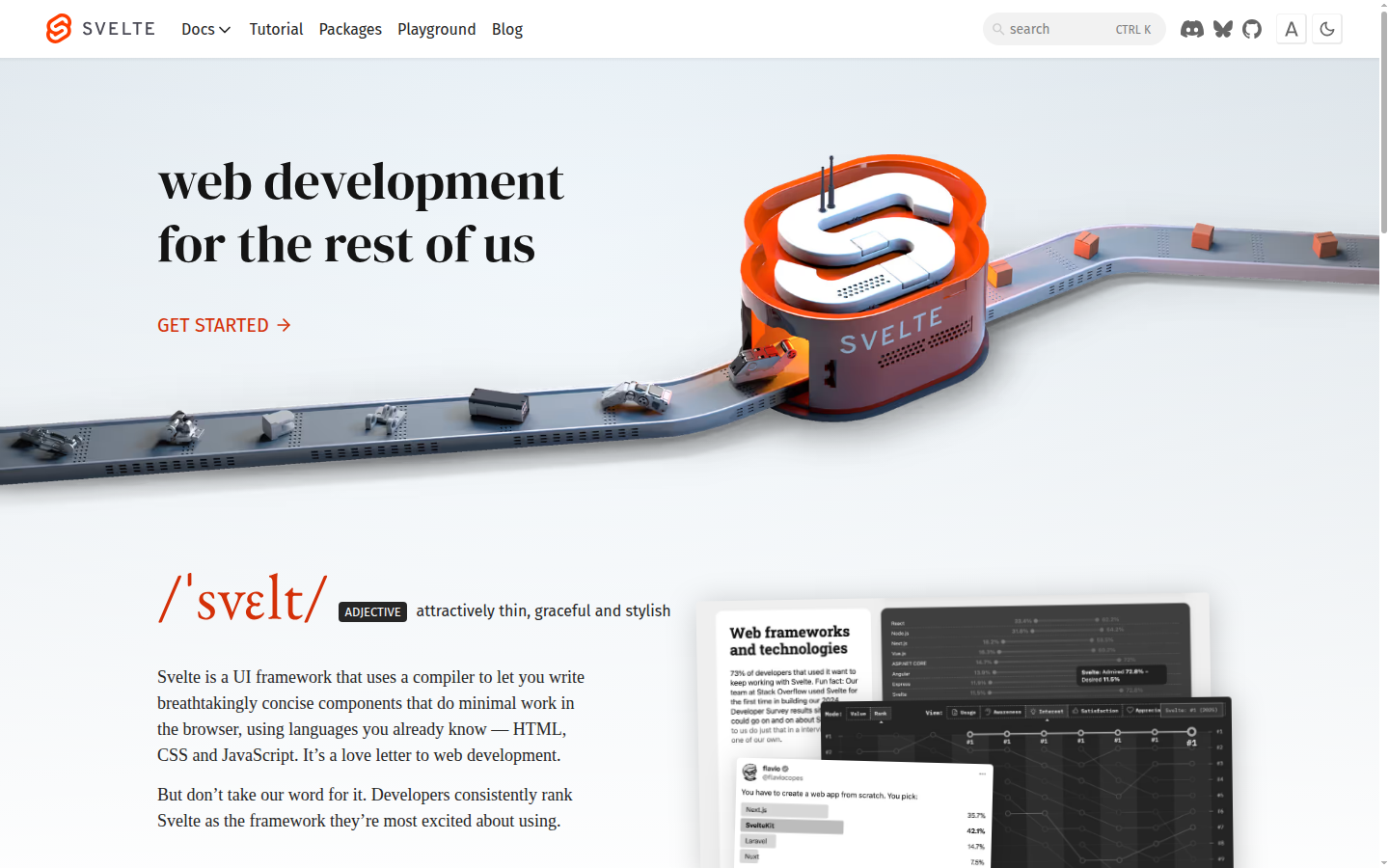Viewport: 1389px width, 868px height.
Task: Open the Tutorial menu item
Action: (276, 29)
